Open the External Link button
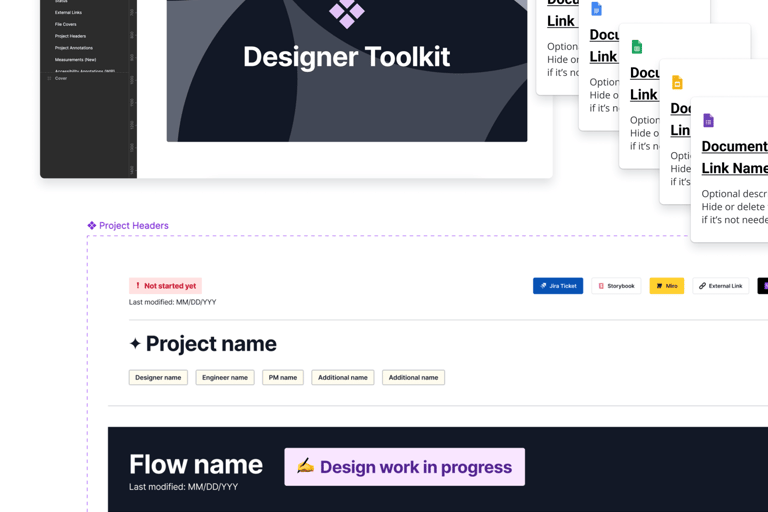The height and width of the screenshot is (512, 768). 720,286
